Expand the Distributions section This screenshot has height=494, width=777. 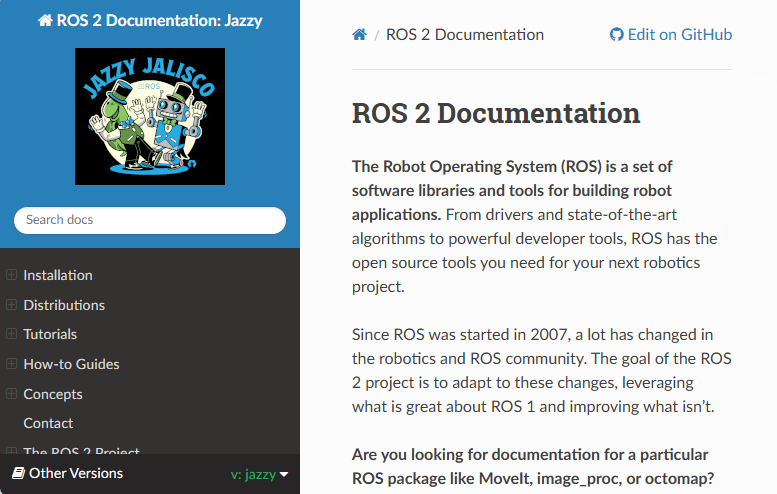pos(11,304)
